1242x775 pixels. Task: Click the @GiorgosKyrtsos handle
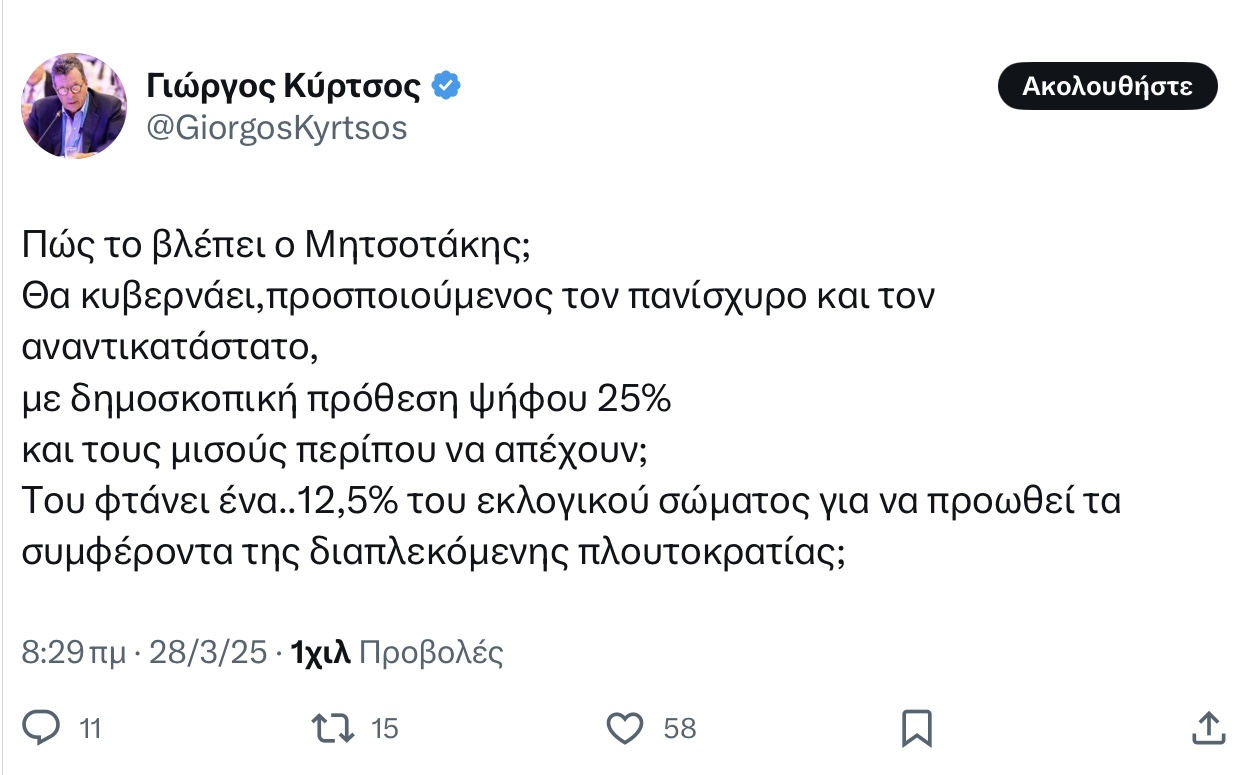277,129
